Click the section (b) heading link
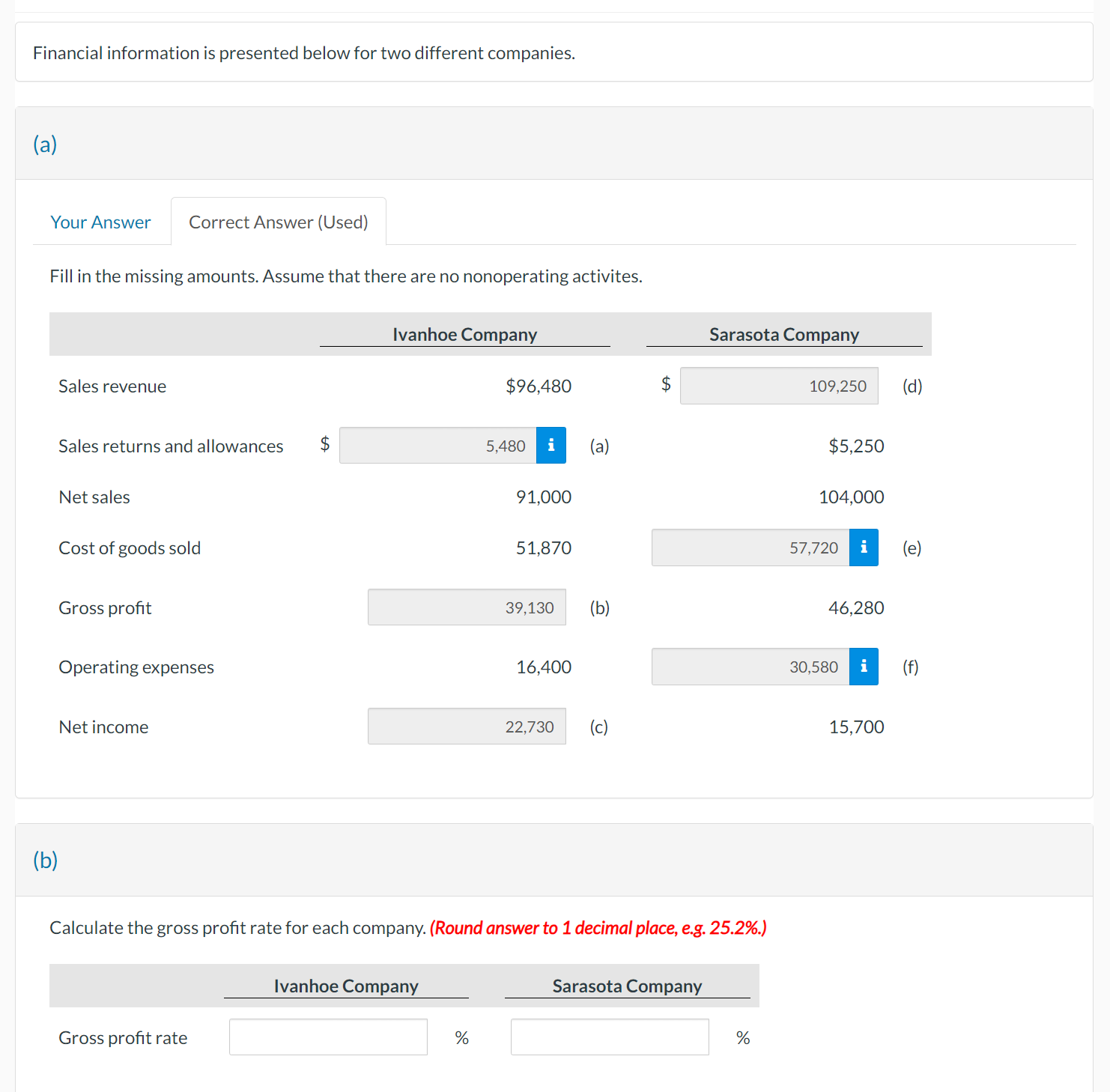 (45, 861)
